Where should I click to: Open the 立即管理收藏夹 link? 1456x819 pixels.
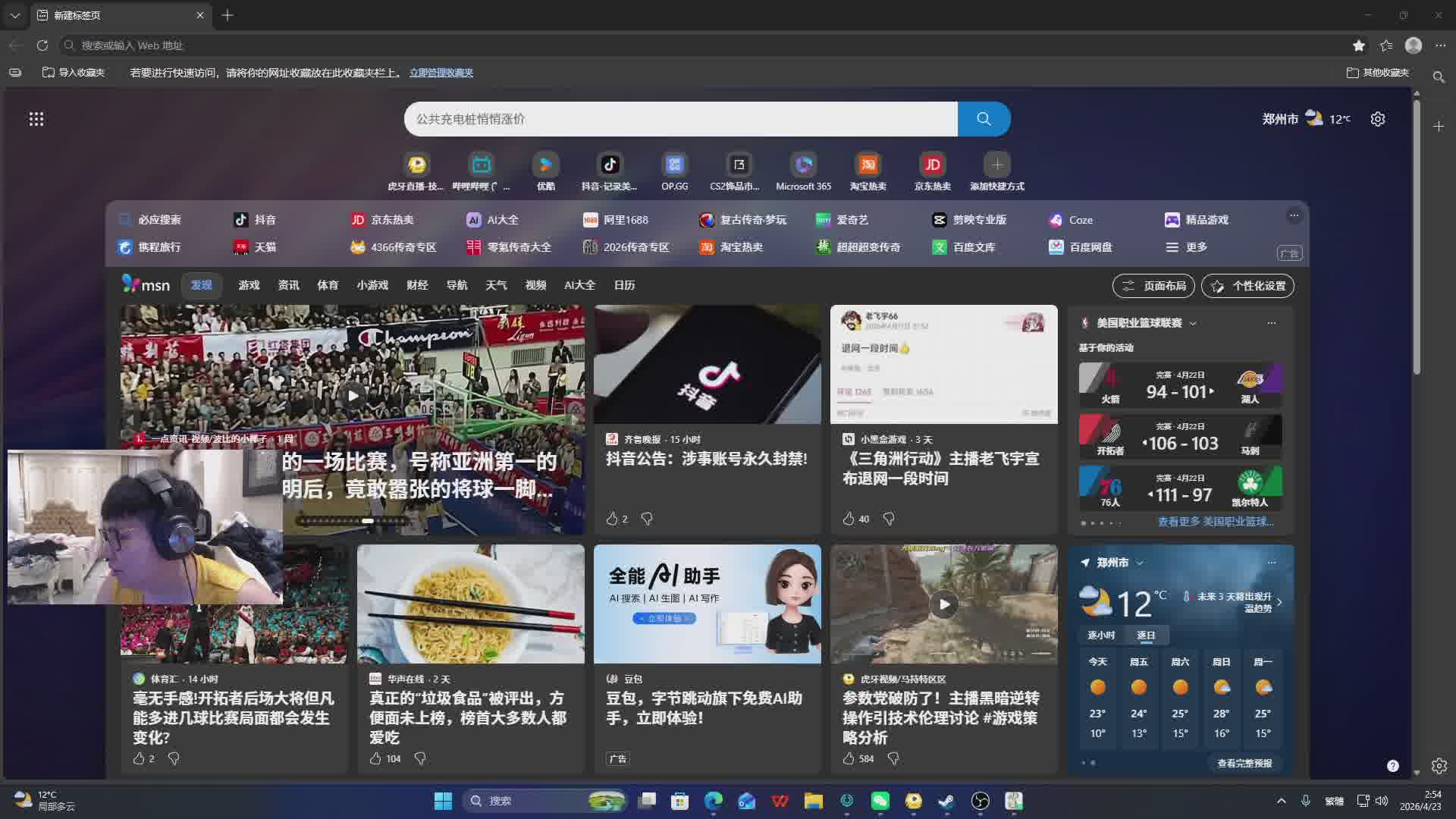[441, 73]
